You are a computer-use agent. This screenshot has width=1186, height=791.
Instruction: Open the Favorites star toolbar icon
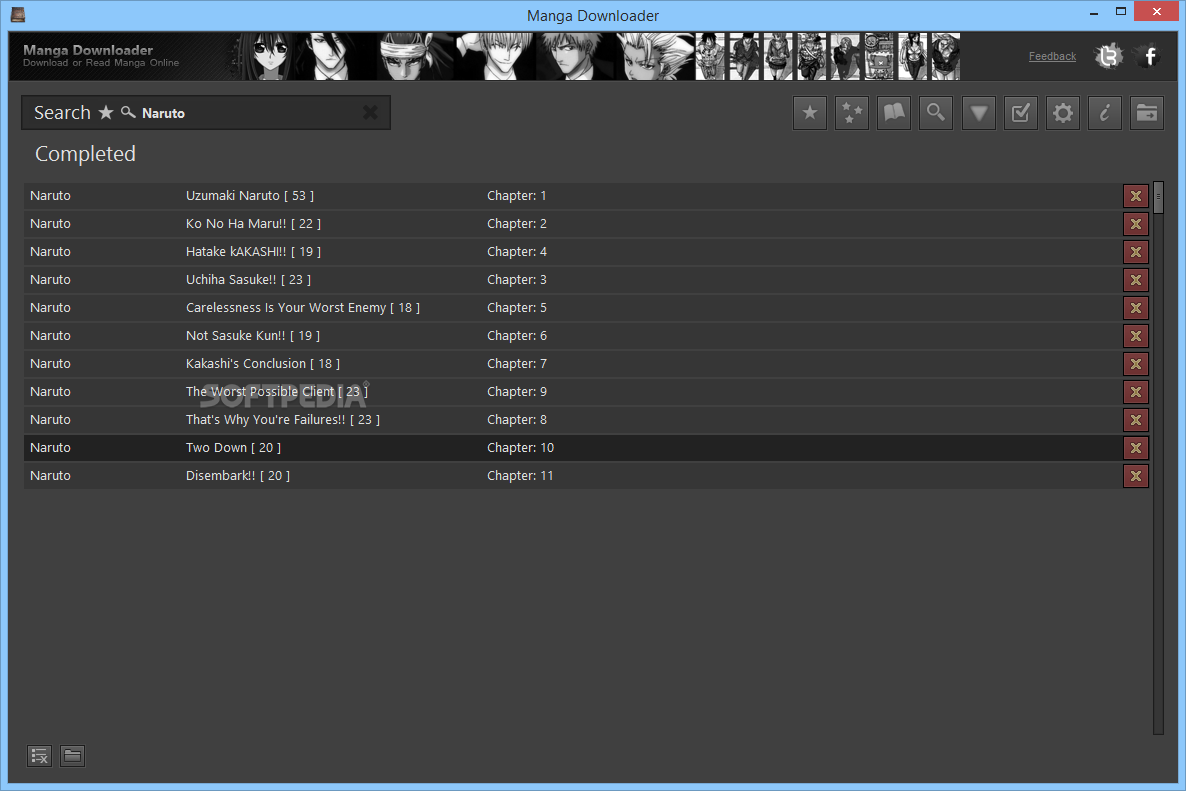pyautogui.click(x=809, y=113)
